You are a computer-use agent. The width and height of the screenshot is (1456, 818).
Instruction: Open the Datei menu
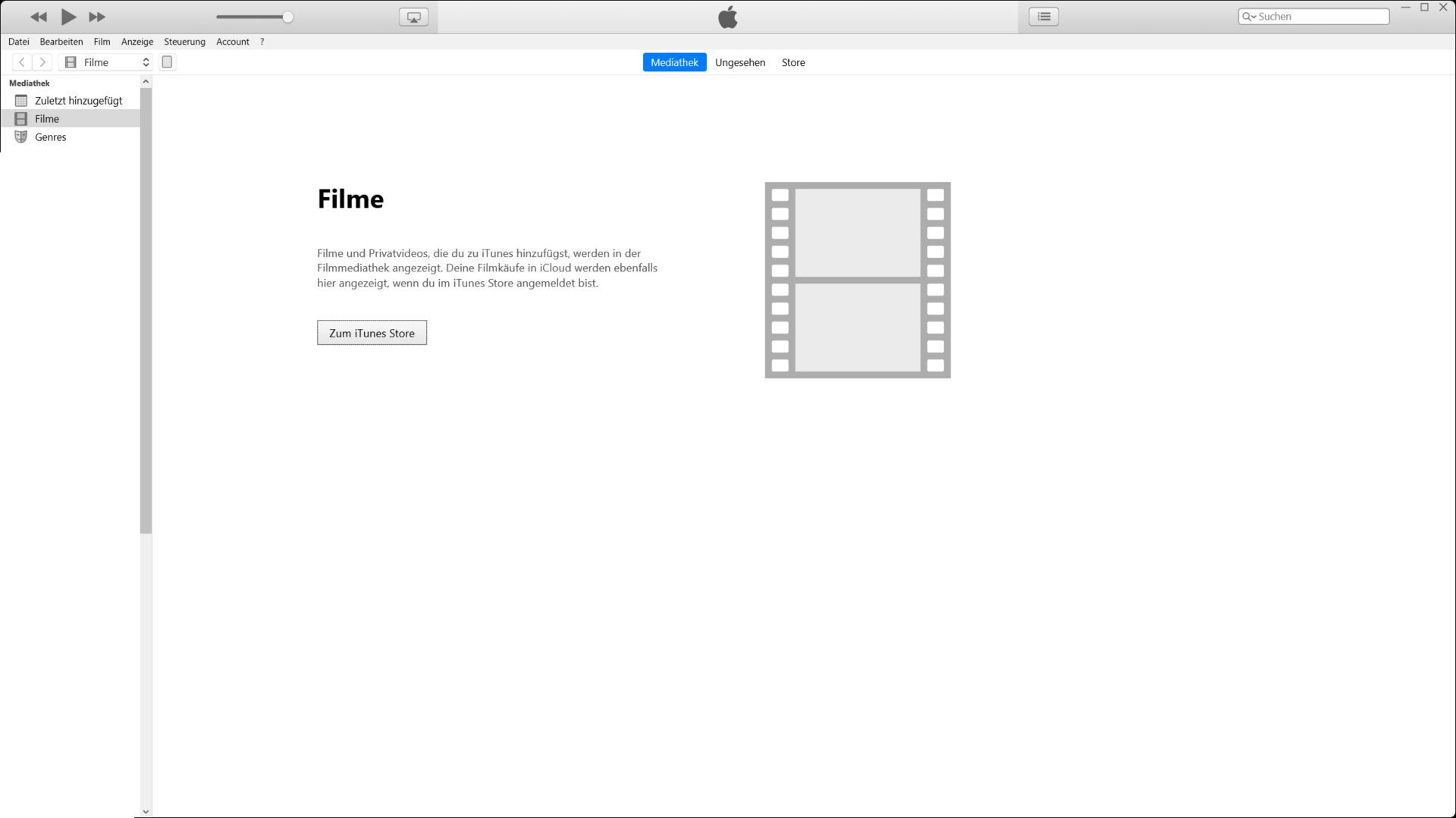[19, 42]
